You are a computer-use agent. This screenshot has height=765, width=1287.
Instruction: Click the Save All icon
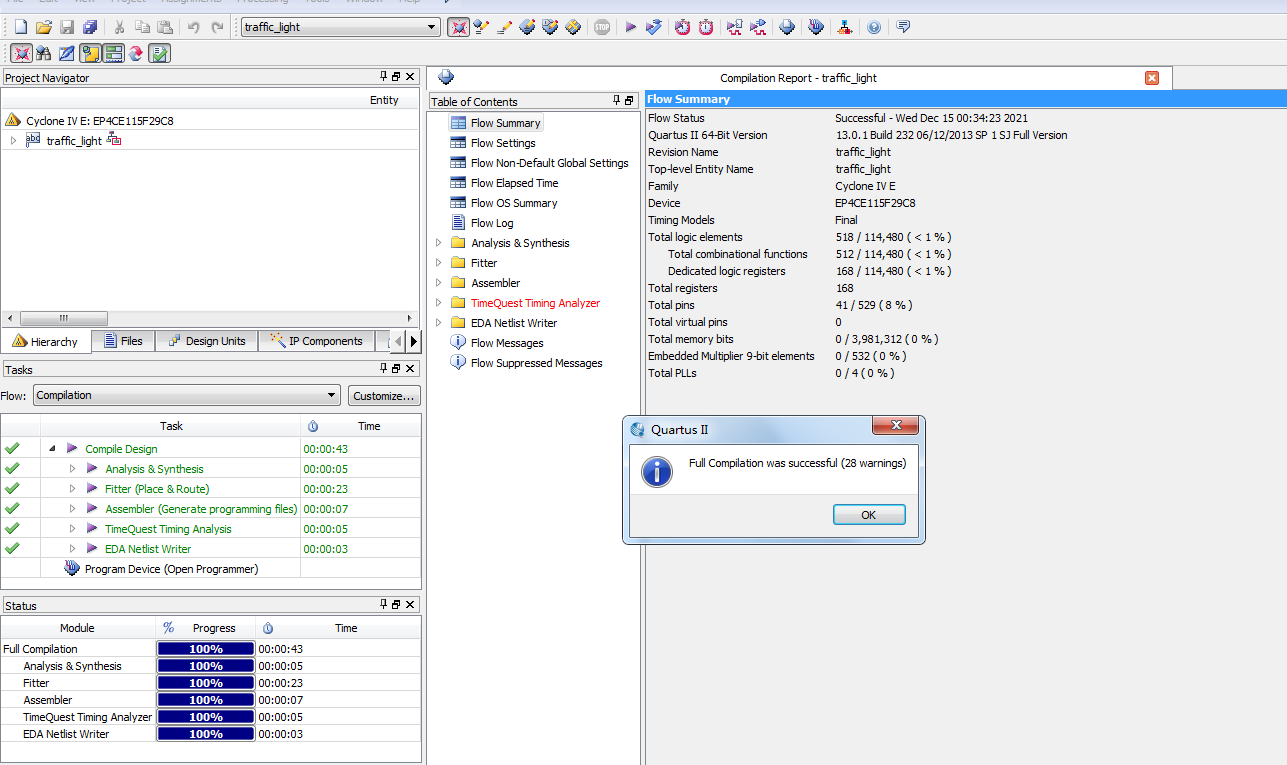coord(91,27)
